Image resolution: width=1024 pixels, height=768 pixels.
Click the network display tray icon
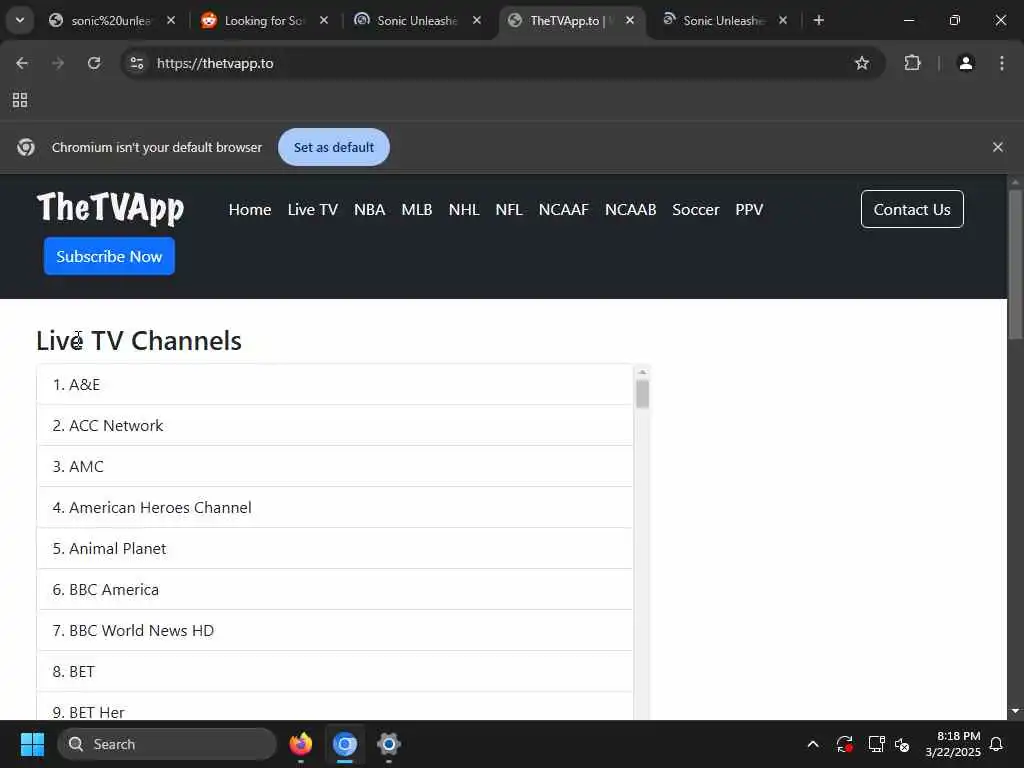pyautogui.click(x=876, y=744)
